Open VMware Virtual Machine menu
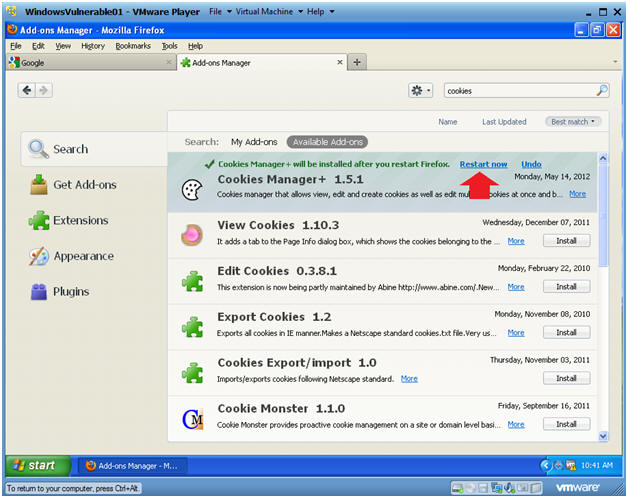The width and height of the screenshot is (628, 498). [269, 12]
